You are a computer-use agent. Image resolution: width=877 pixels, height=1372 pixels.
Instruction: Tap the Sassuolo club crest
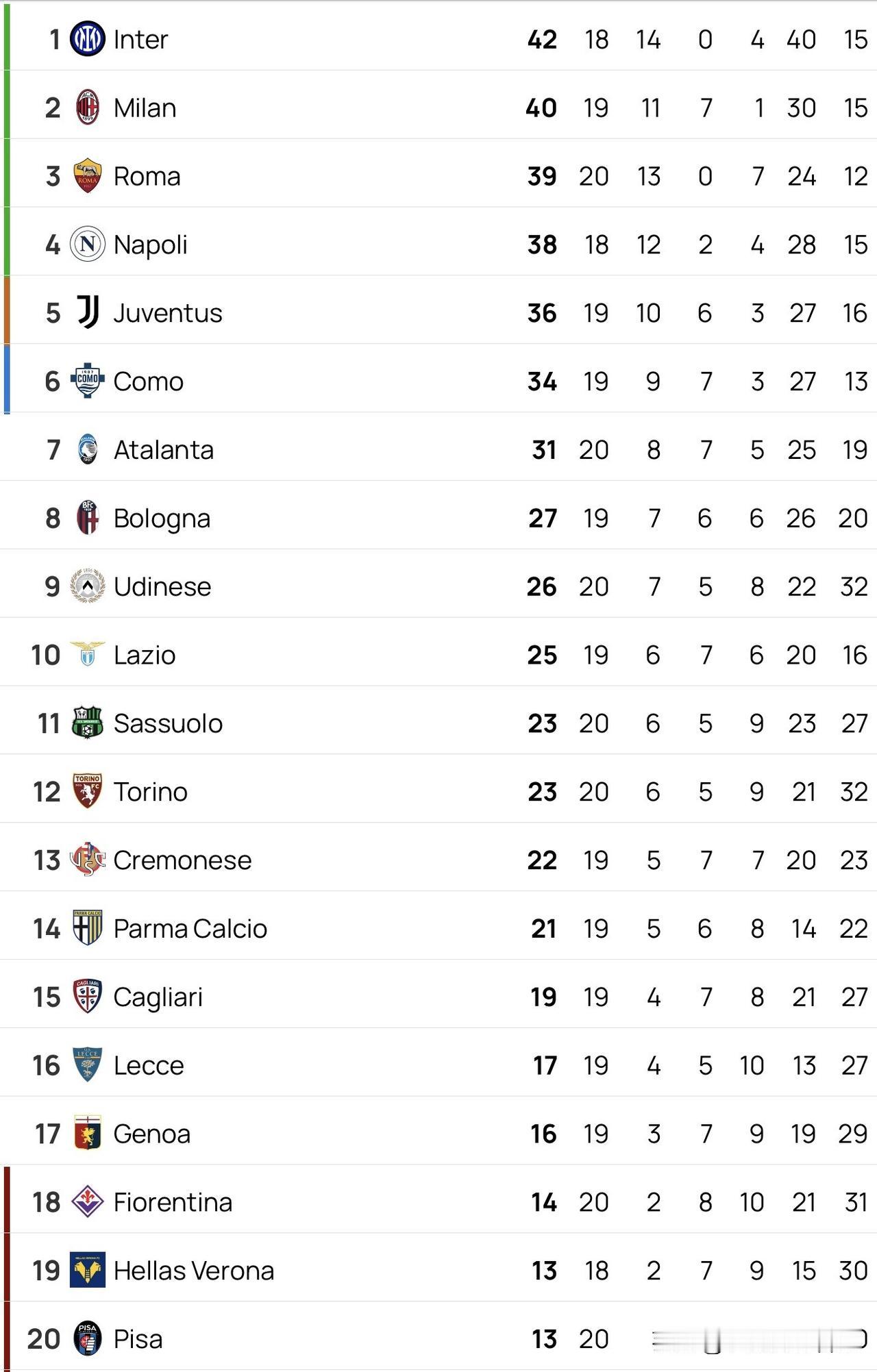click(88, 723)
